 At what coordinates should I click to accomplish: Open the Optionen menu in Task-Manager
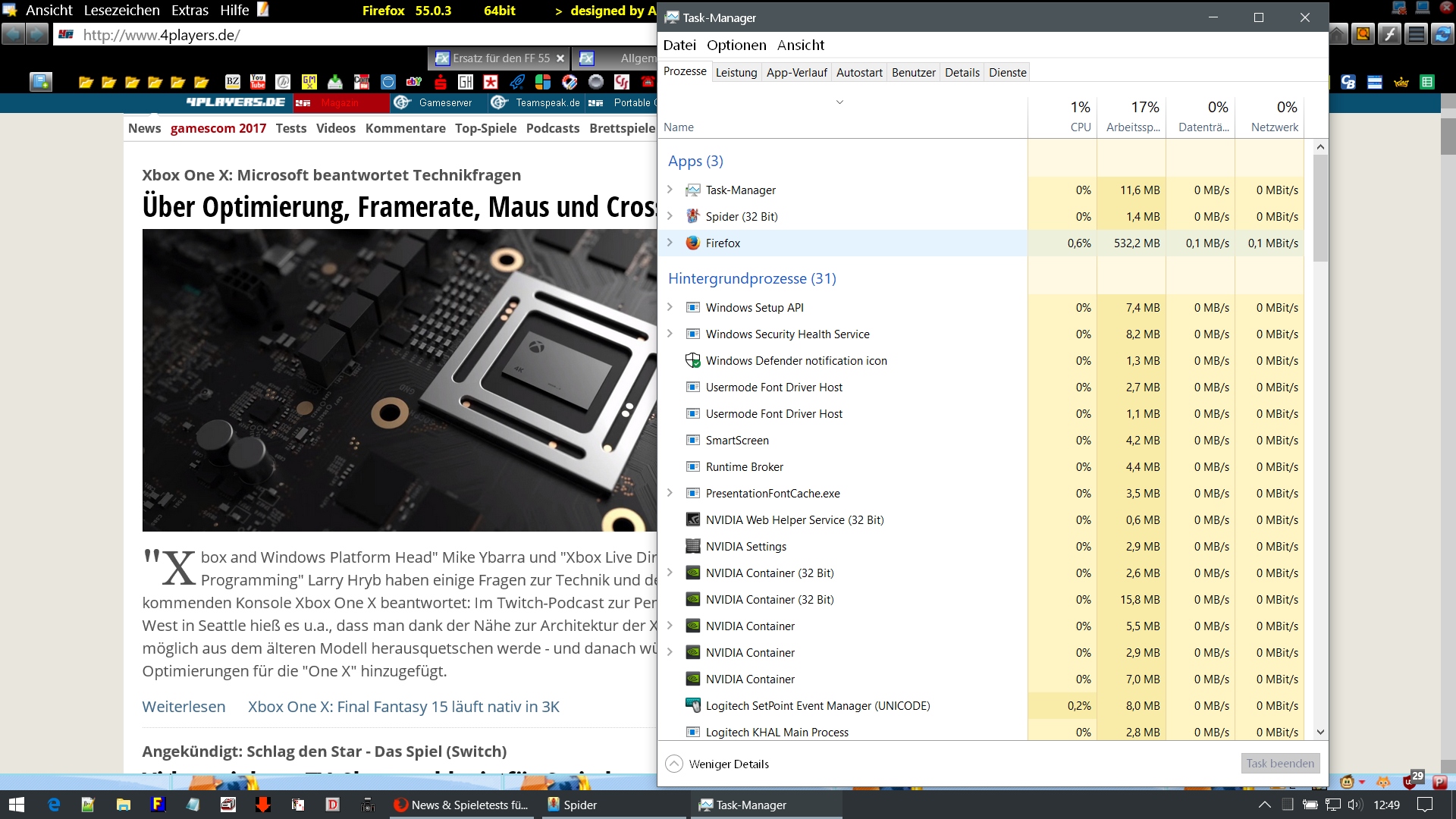pyautogui.click(x=736, y=45)
